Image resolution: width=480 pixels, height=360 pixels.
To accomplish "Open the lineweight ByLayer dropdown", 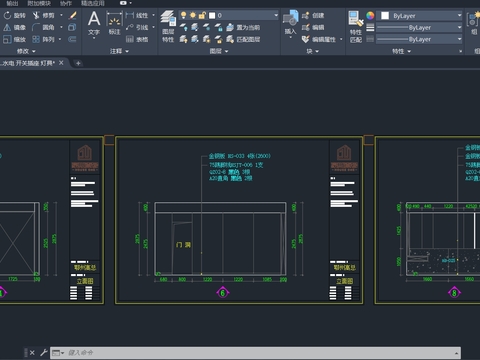I will [459, 27].
